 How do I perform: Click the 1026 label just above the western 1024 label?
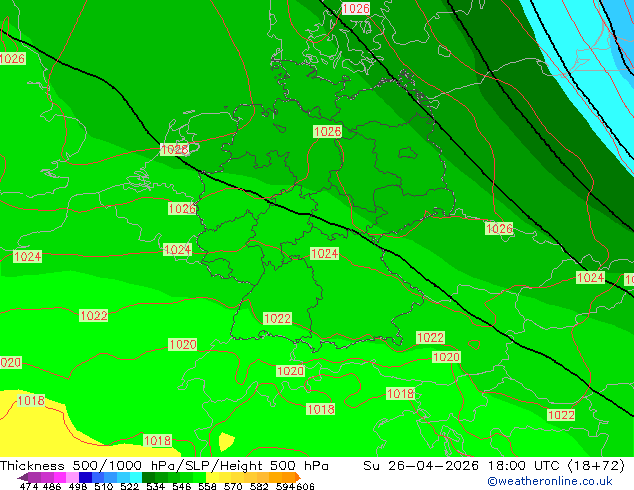[182, 209]
